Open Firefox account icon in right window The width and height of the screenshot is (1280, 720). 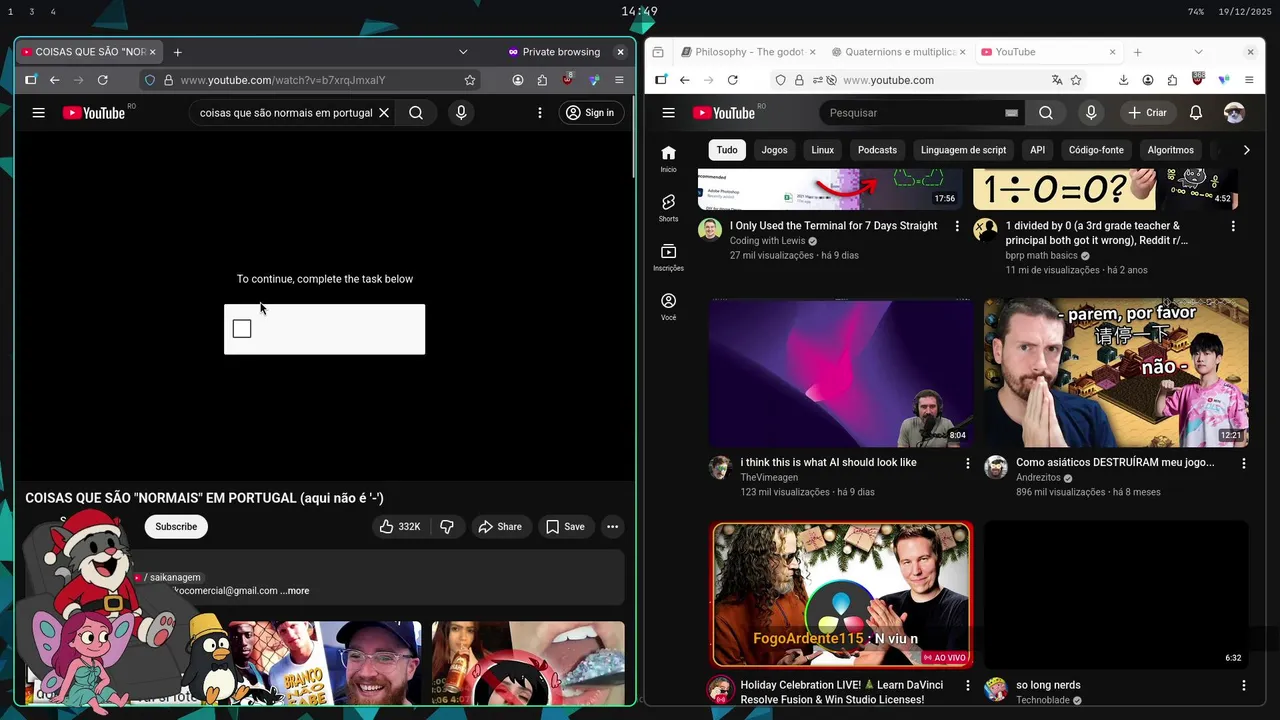1148,80
